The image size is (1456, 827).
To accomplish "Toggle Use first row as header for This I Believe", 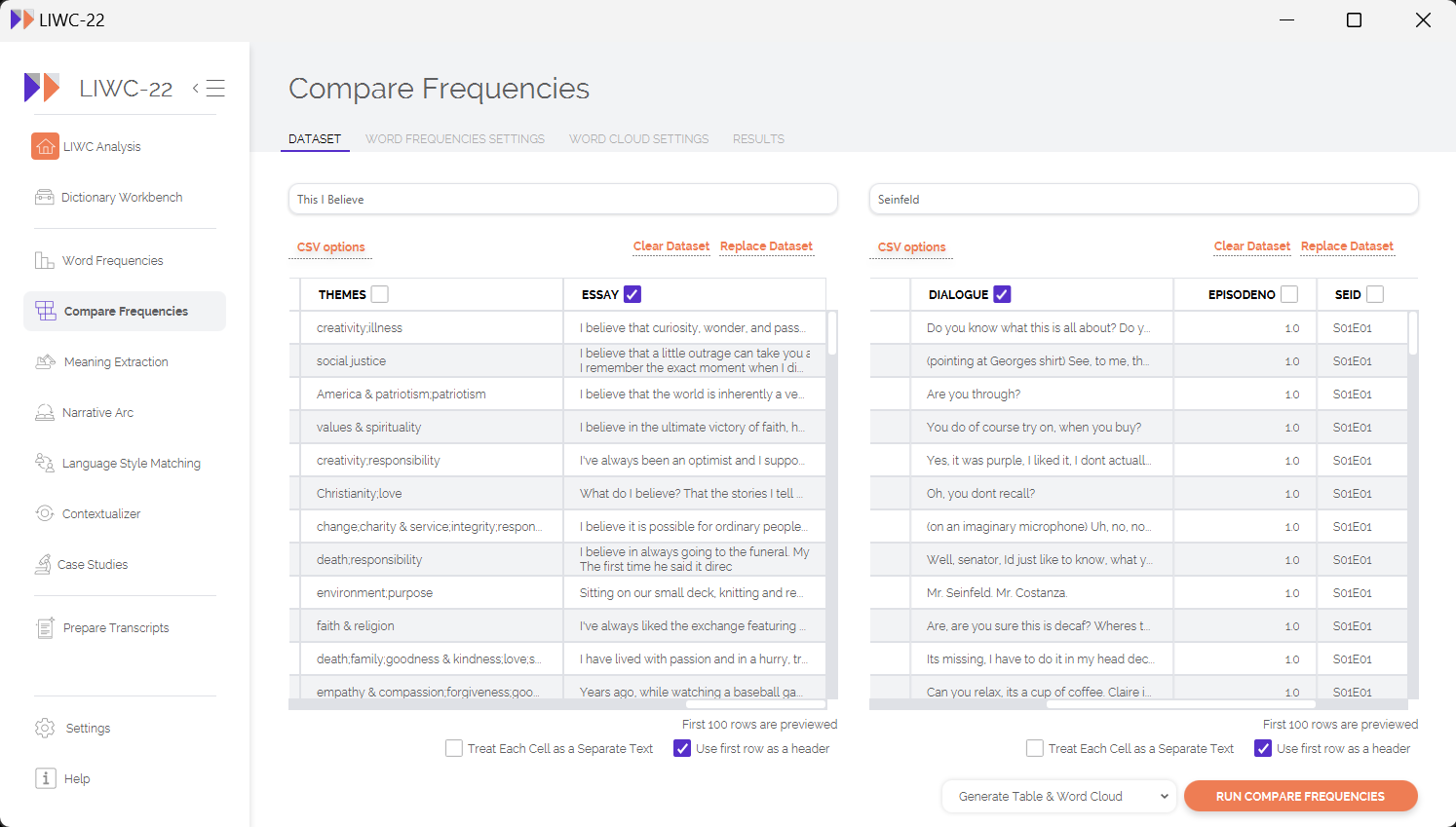I will [x=682, y=748].
